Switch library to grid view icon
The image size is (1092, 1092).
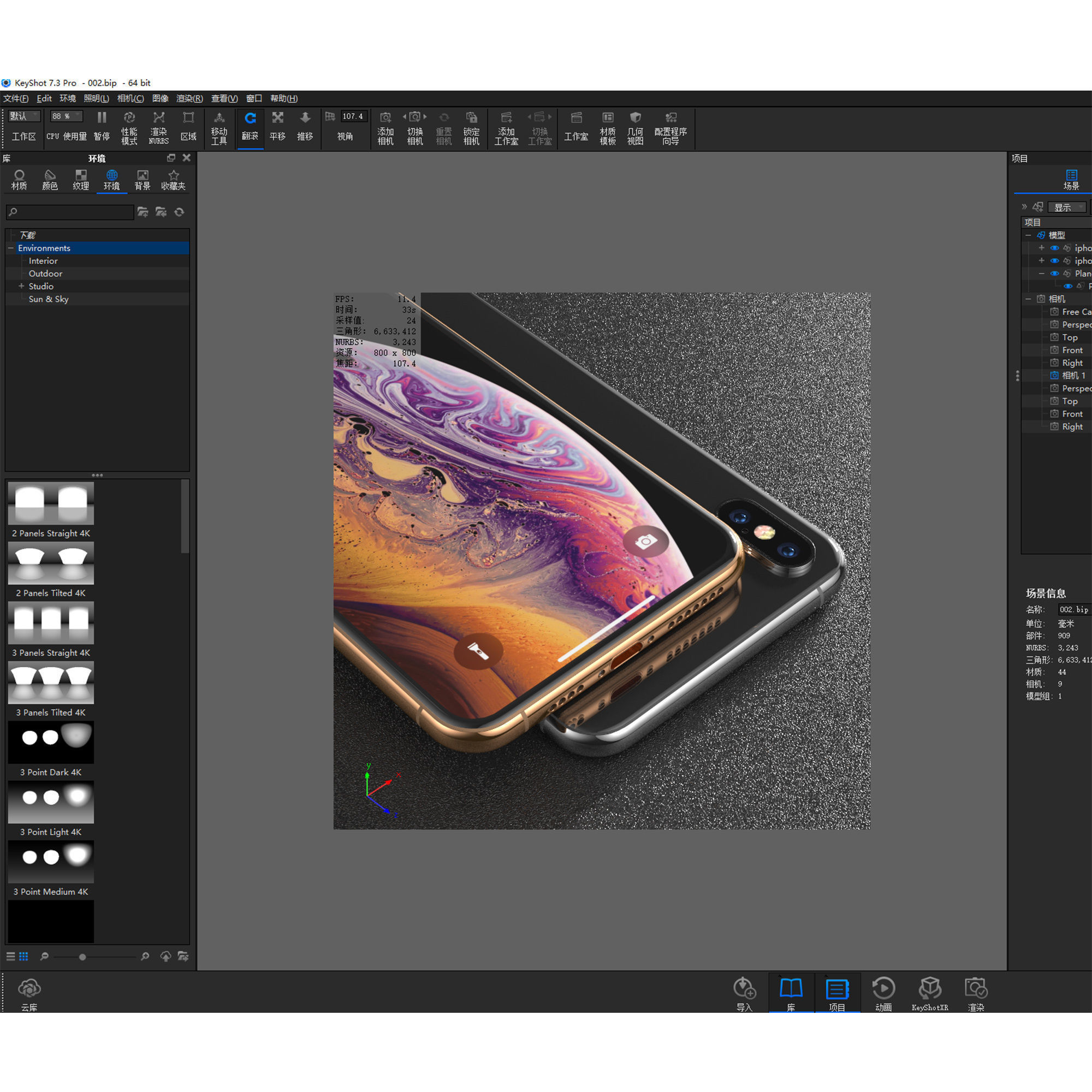23,957
